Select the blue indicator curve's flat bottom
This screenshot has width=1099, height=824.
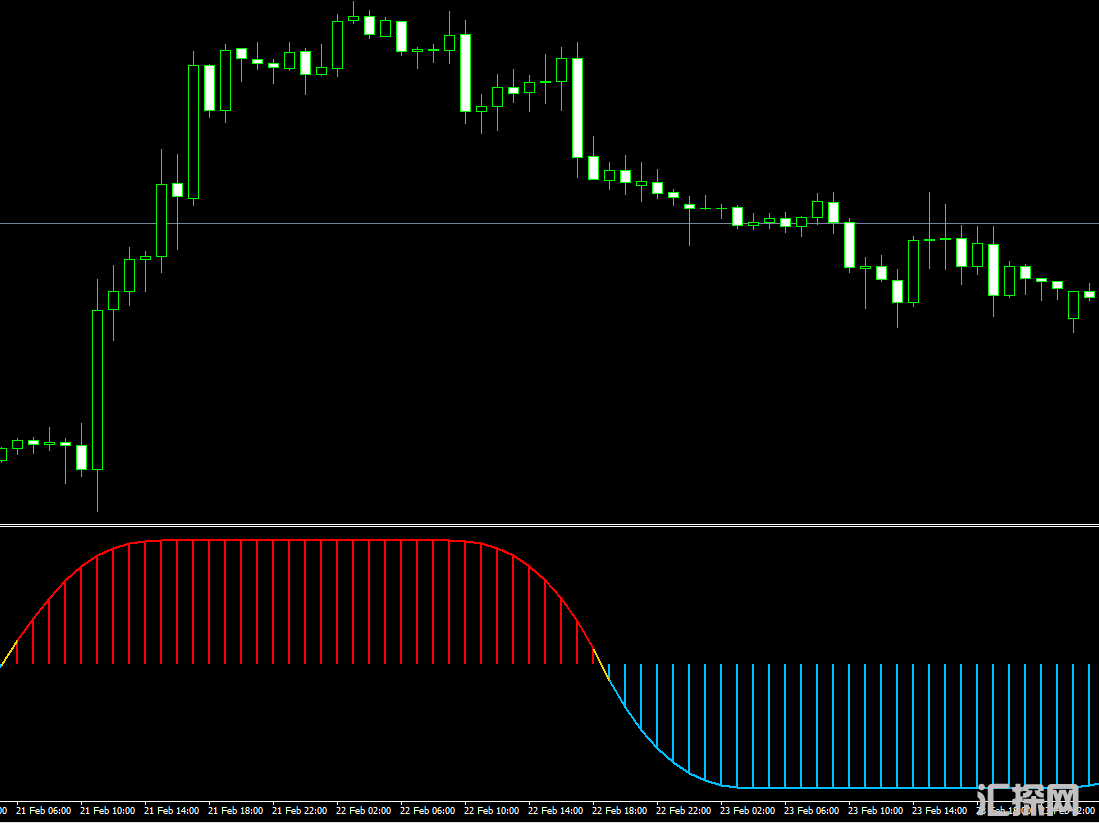850,788
